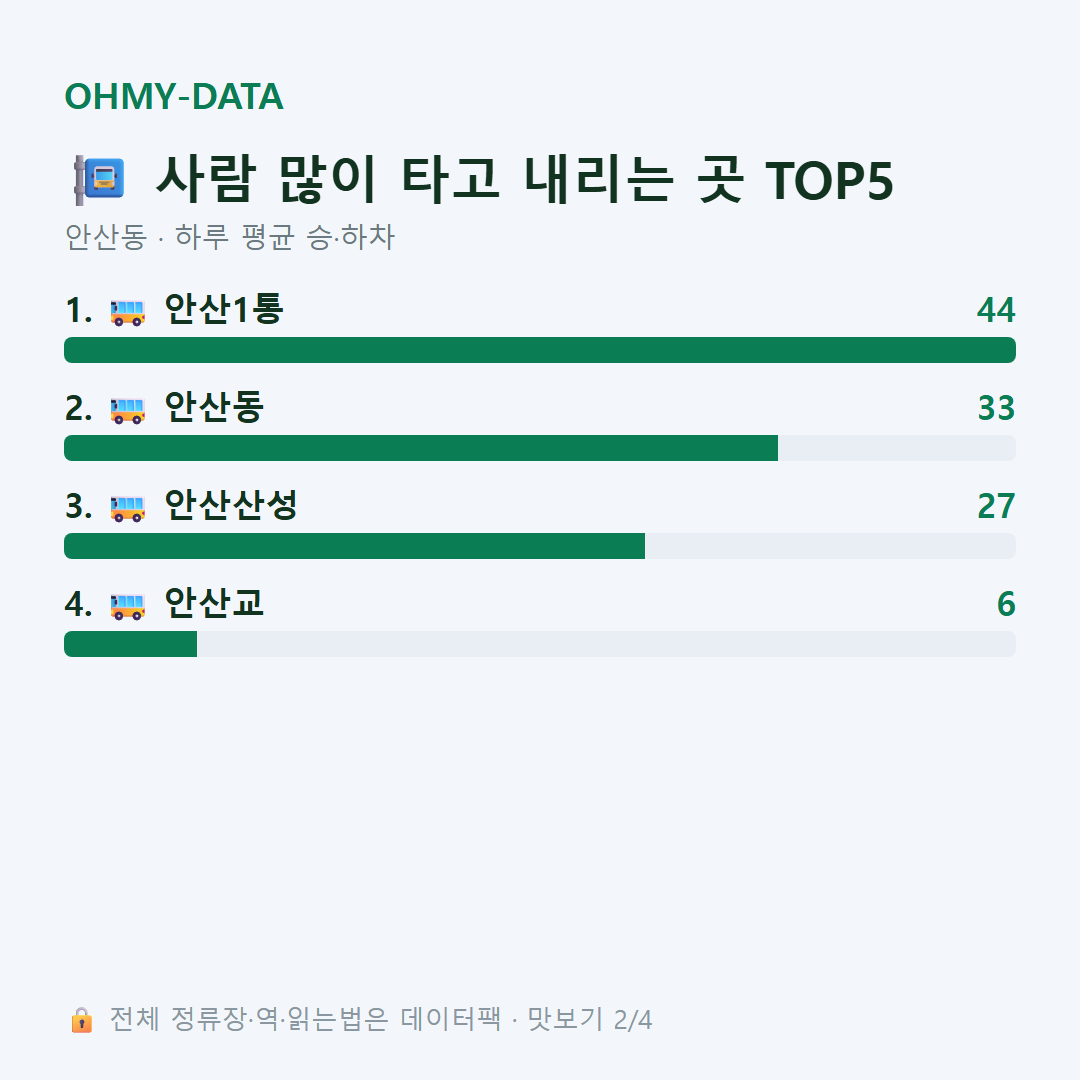Select the OHMY-DATA brand label
Viewport: 1080px width, 1080px height.
click(x=174, y=96)
